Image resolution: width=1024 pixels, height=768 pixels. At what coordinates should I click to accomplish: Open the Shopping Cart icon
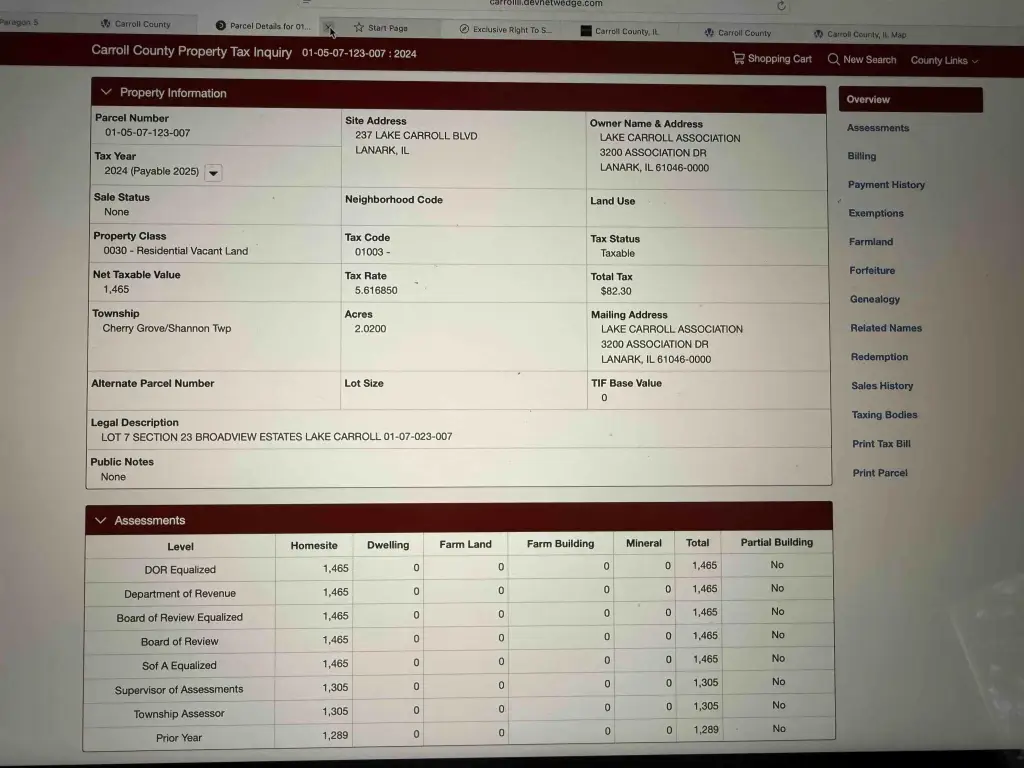coord(738,59)
